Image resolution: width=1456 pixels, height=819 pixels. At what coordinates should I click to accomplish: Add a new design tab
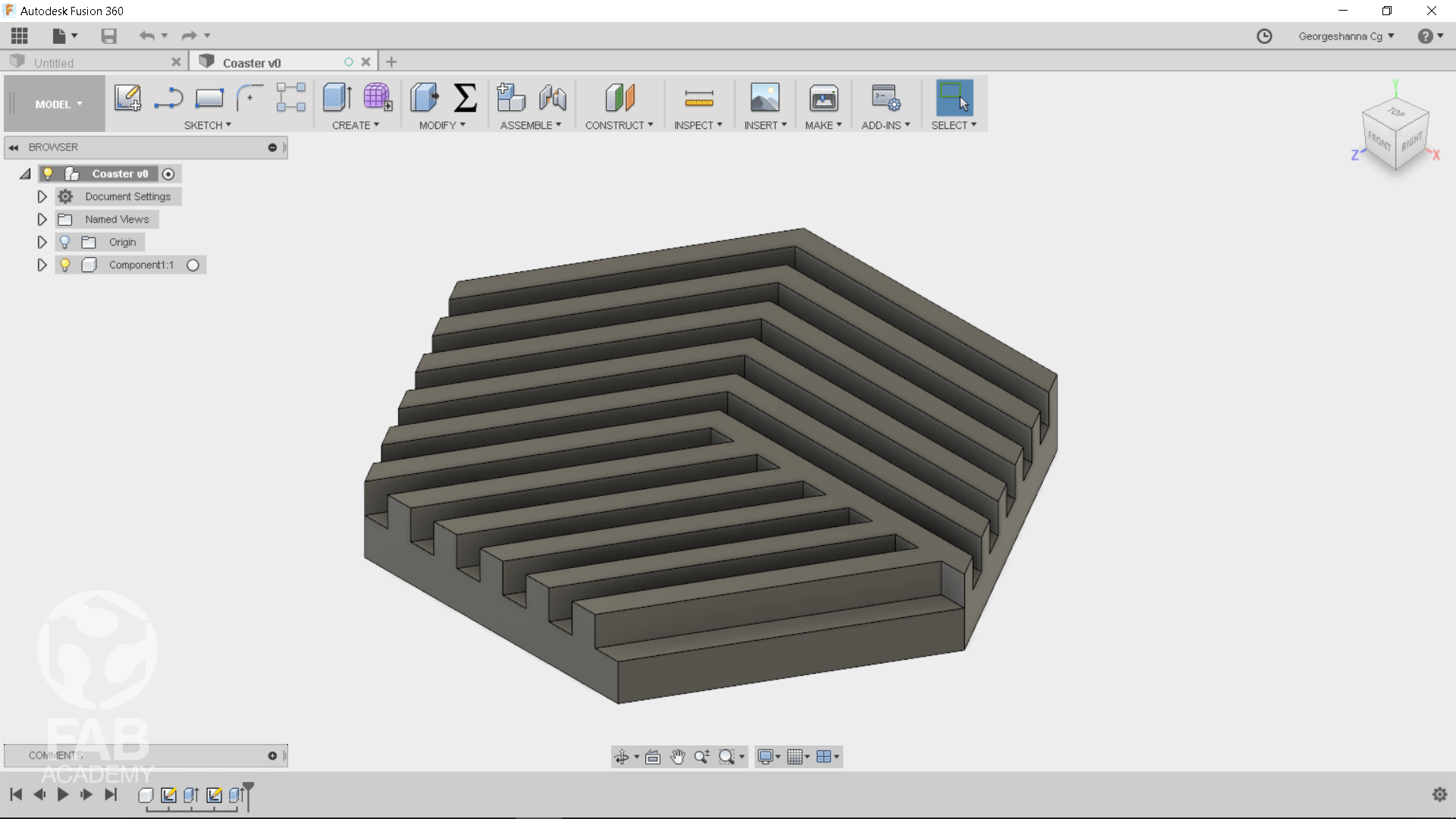coord(391,62)
